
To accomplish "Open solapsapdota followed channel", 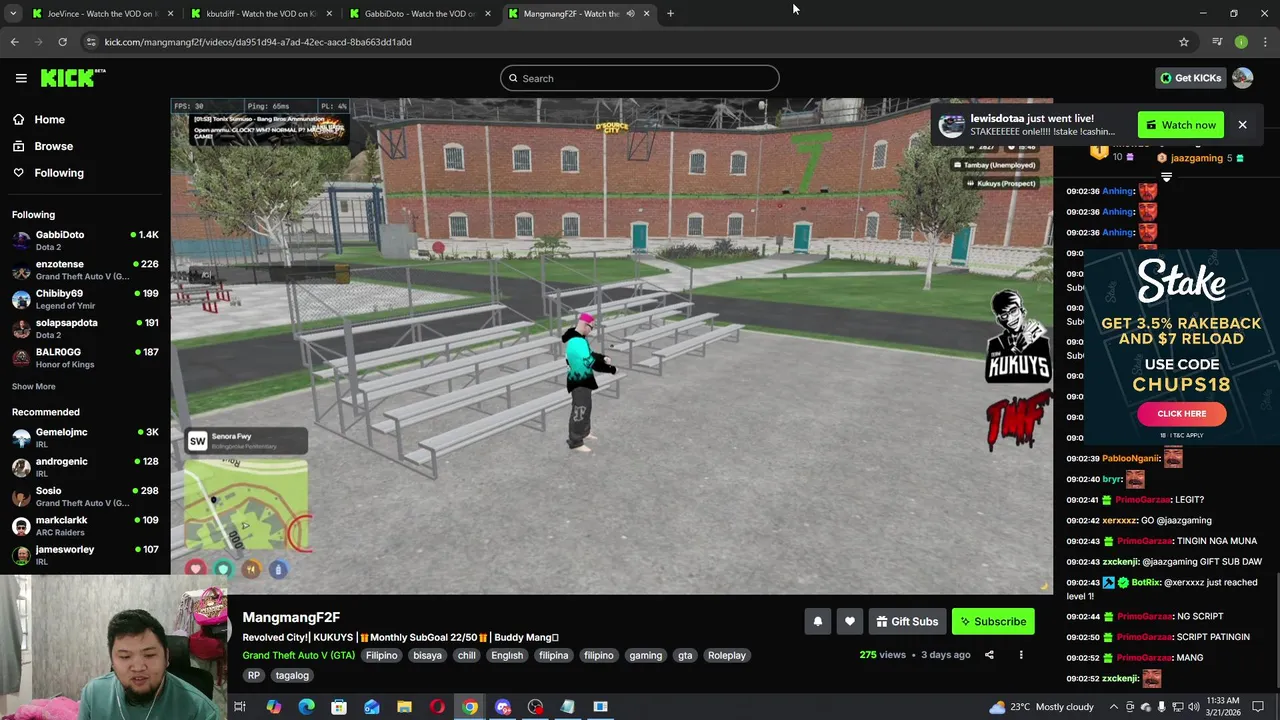I will point(85,328).
